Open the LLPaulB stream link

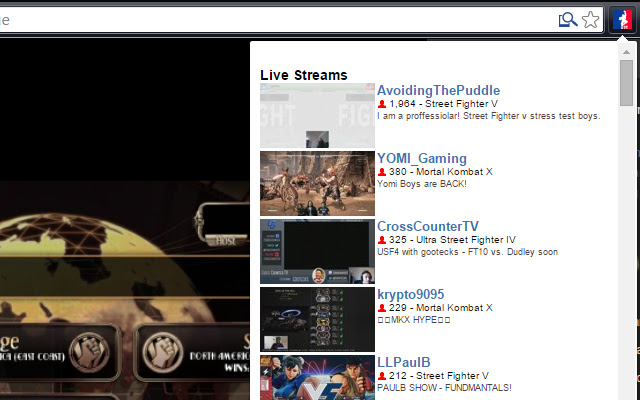click(x=404, y=362)
